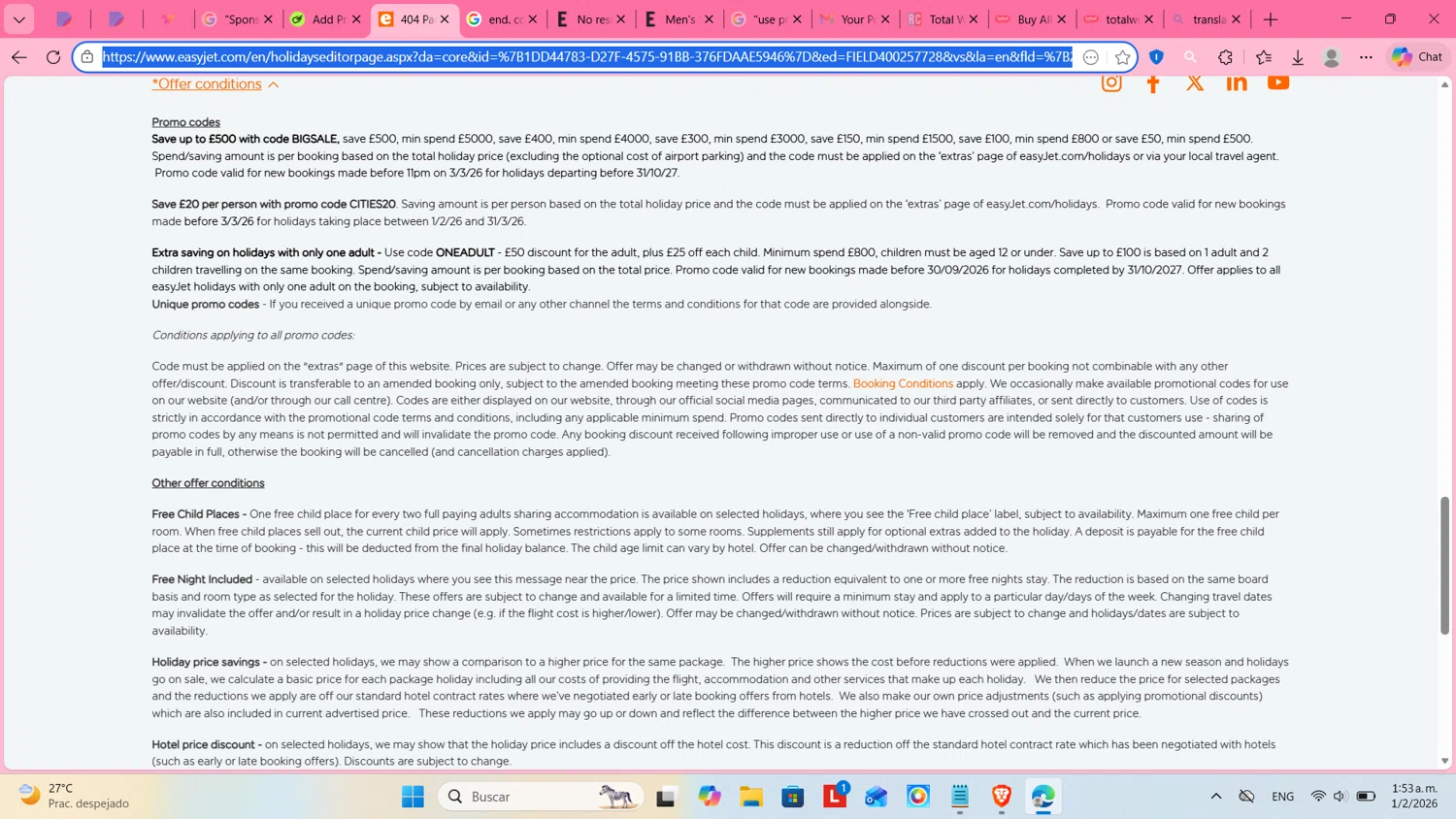The height and width of the screenshot is (819, 1456).
Task: Open easyJet's YouTube icon
Action: tap(1278, 82)
